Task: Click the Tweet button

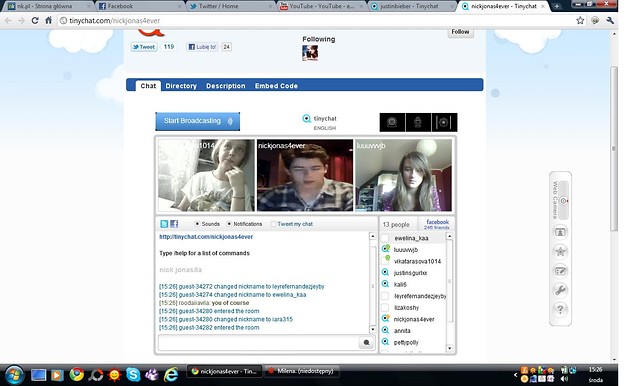Action: [x=144, y=47]
